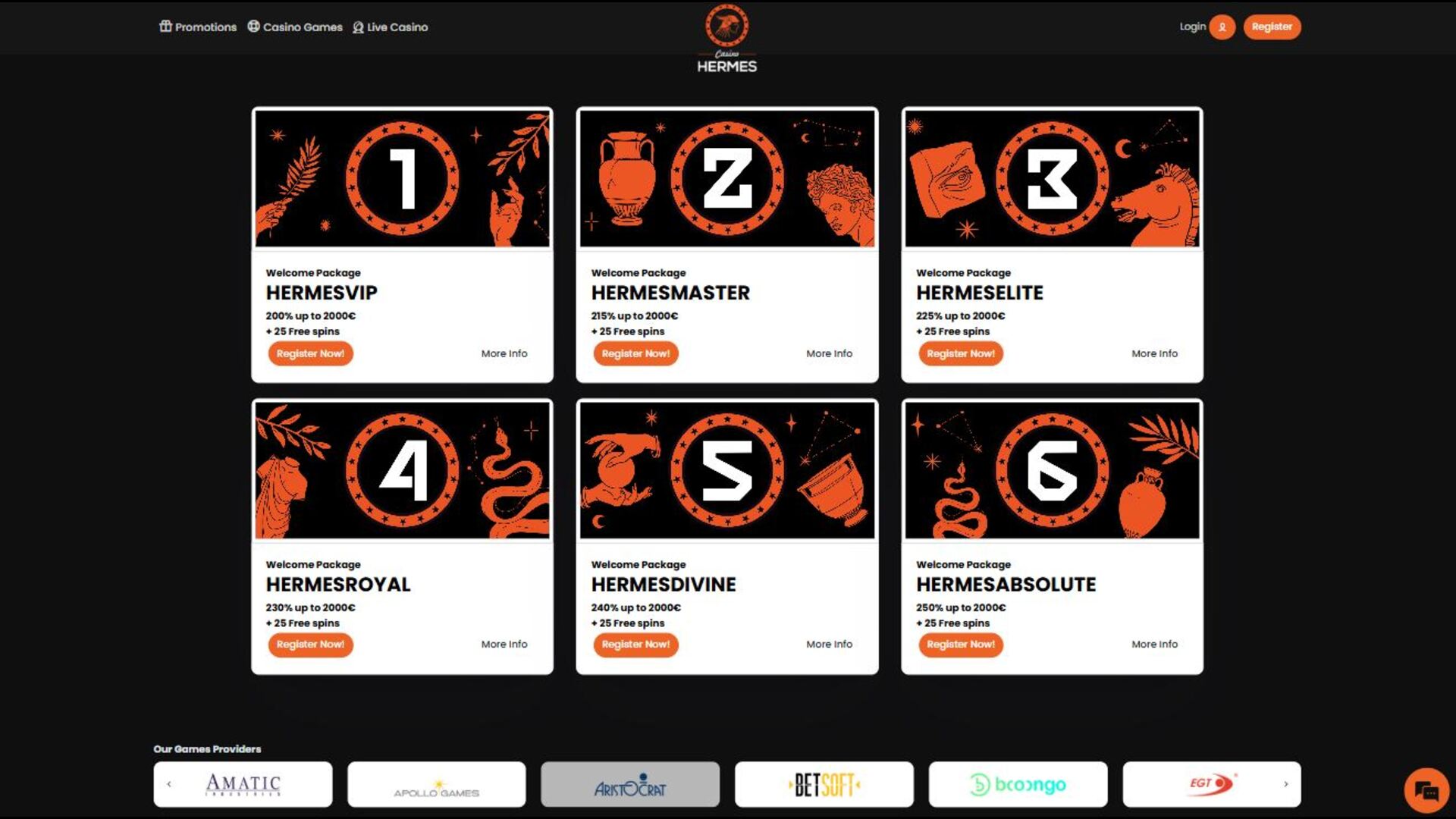This screenshot has height=819, width=1456.
Task: Click the orange user login icon
Action: click(1222, 27)
